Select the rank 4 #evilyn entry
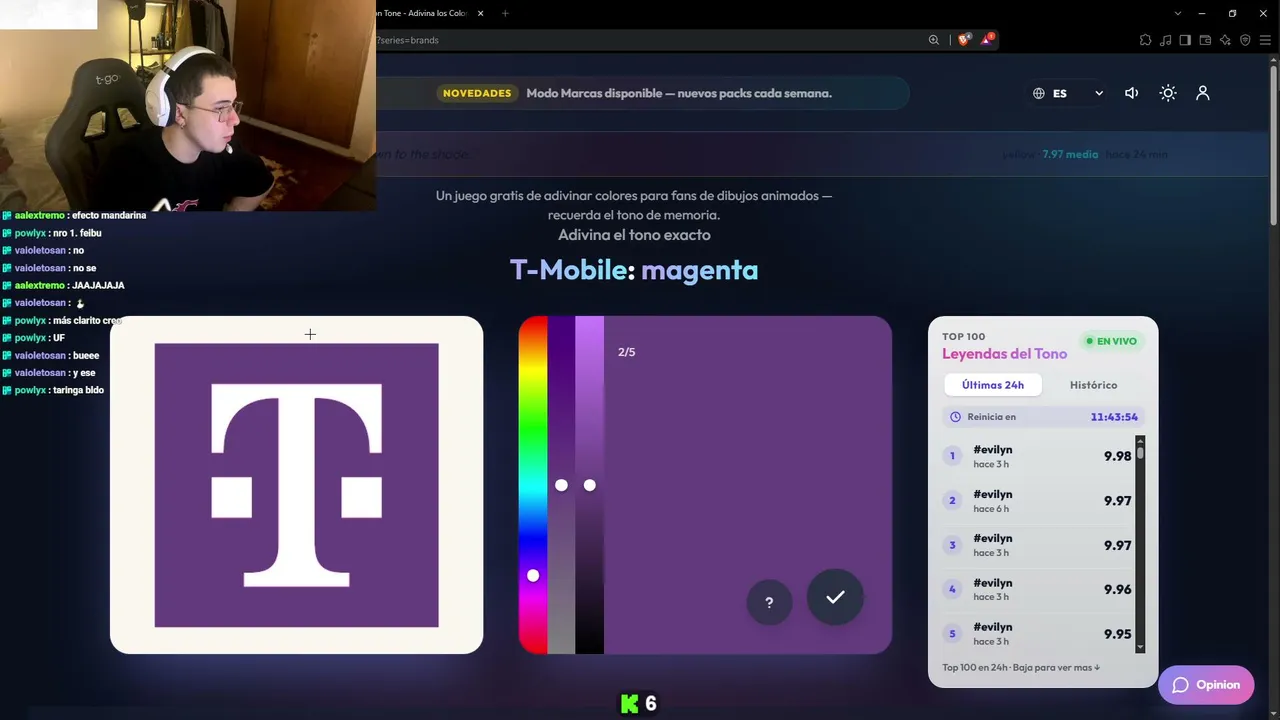The width and height of the screenshot is (1280, 720). 1038,589
